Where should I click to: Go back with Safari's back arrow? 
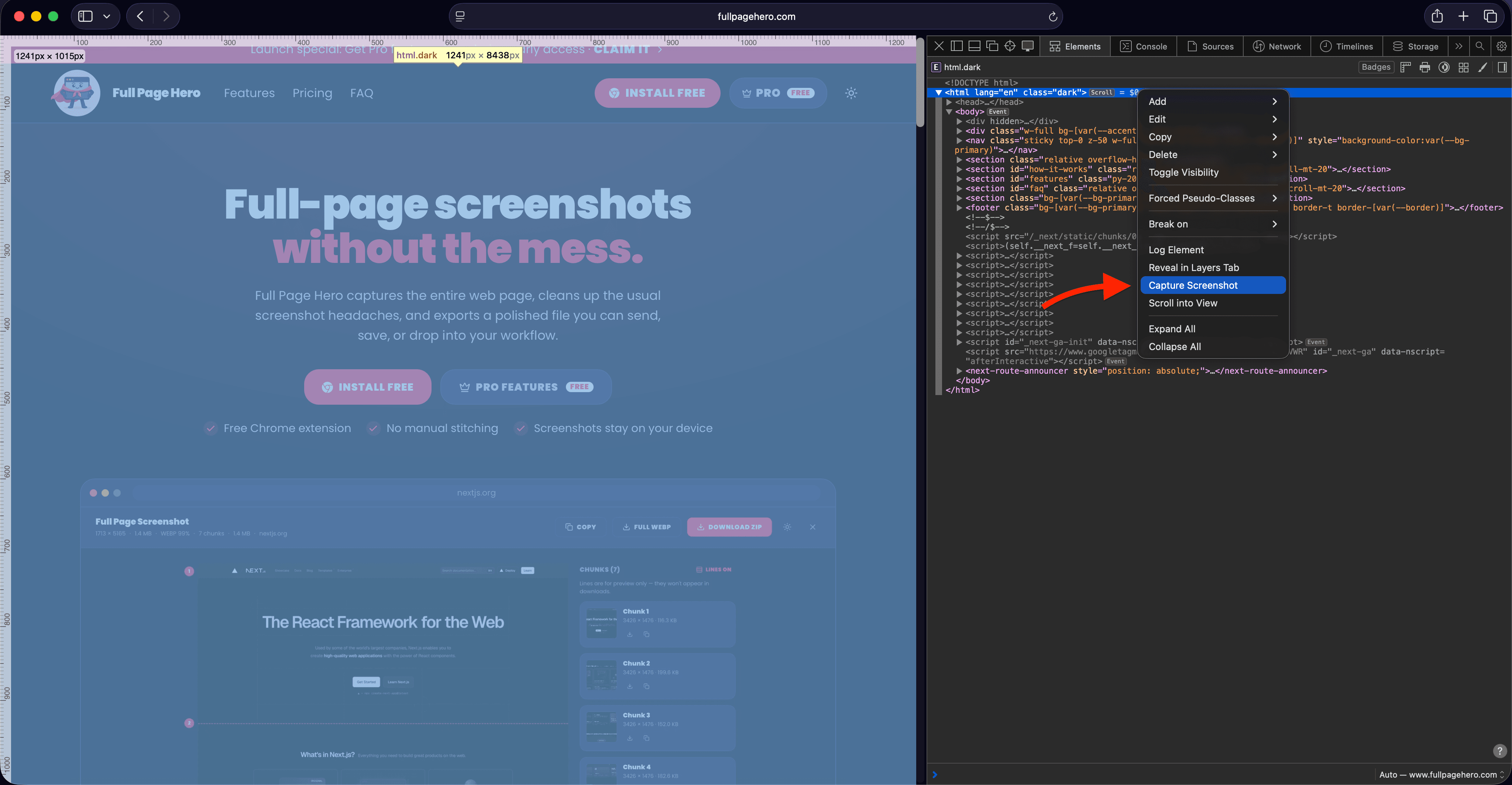pos(140,17)
